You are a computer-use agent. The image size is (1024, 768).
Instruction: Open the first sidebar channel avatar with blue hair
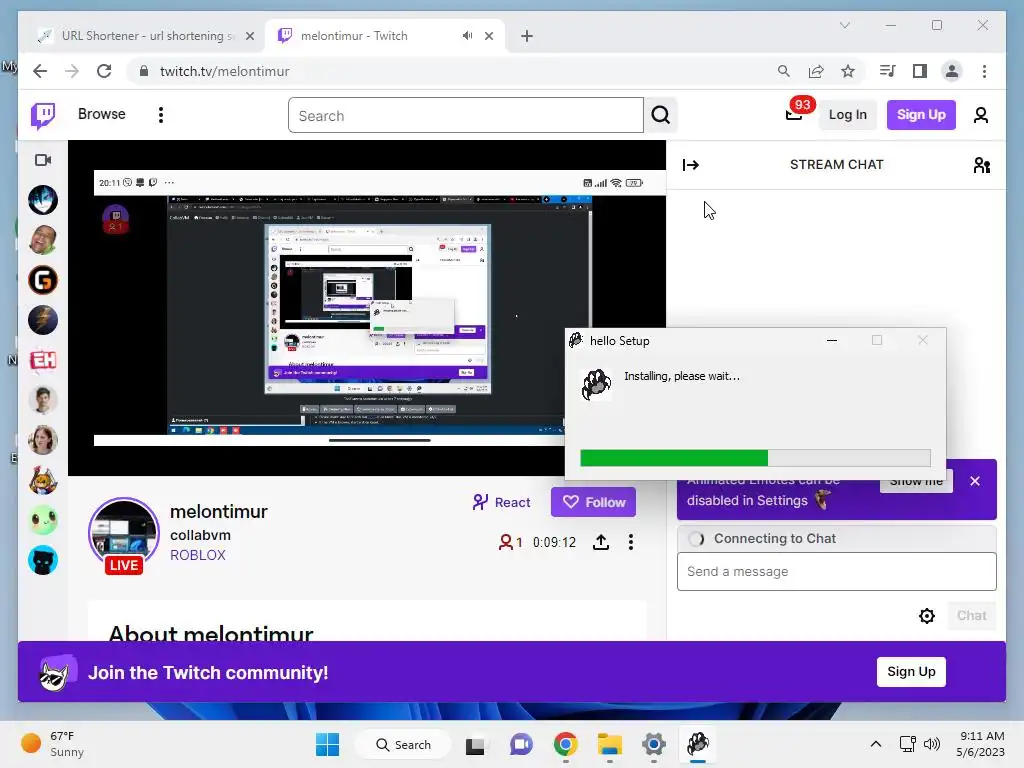pos(43,200)
